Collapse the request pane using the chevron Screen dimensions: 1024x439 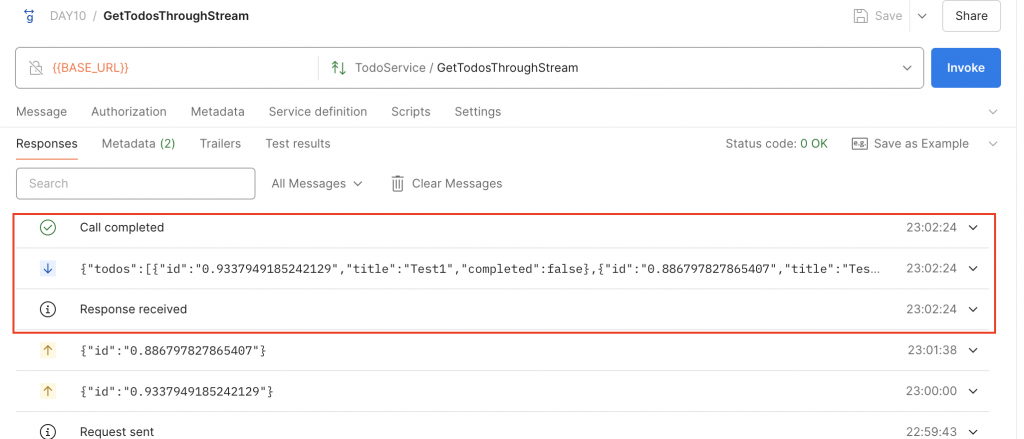click(993, 112)
